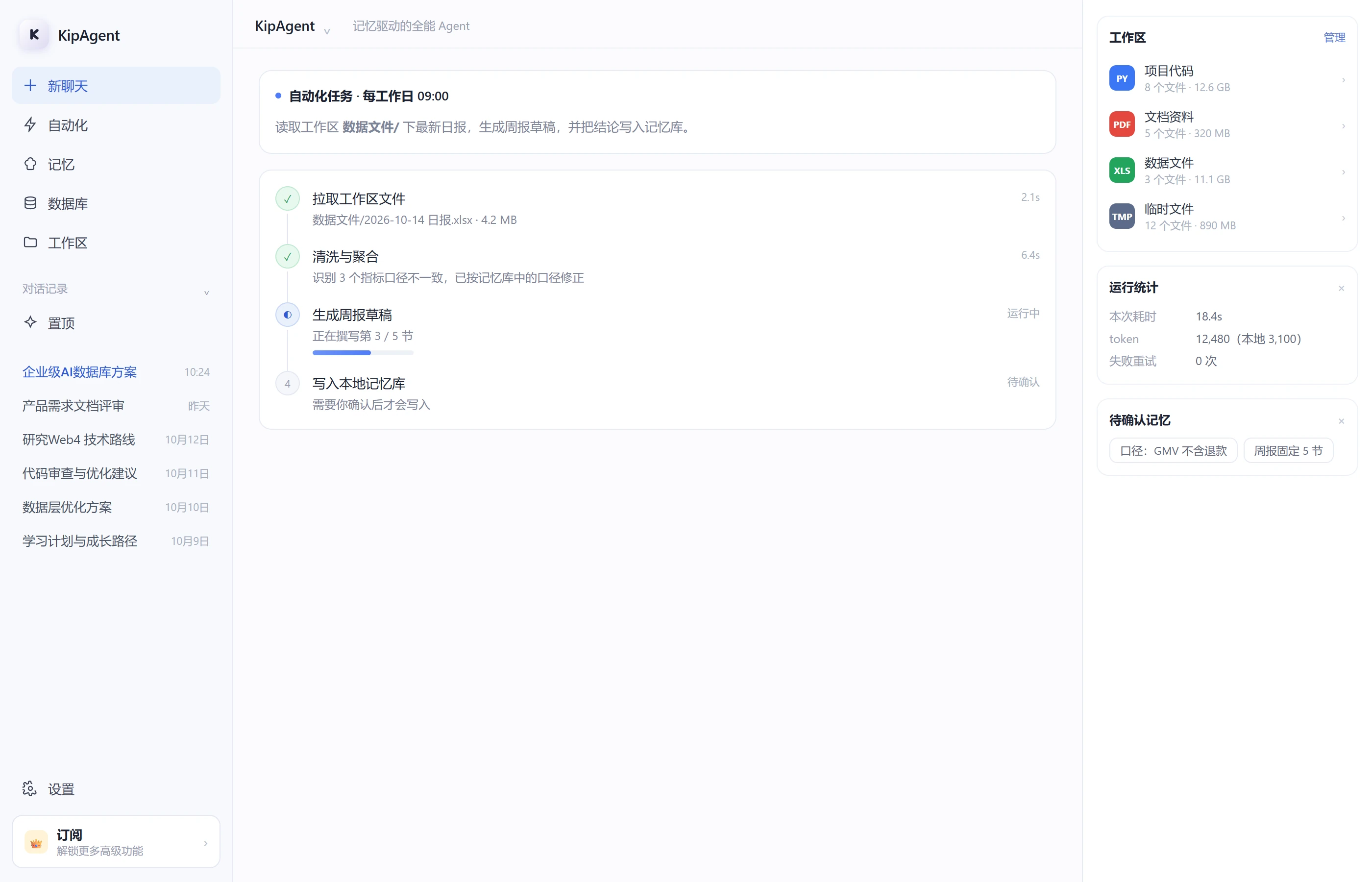The height and width of the screenshot is (882, 1372).
Task: Open the 自动化 menu item
Action: 116,125
